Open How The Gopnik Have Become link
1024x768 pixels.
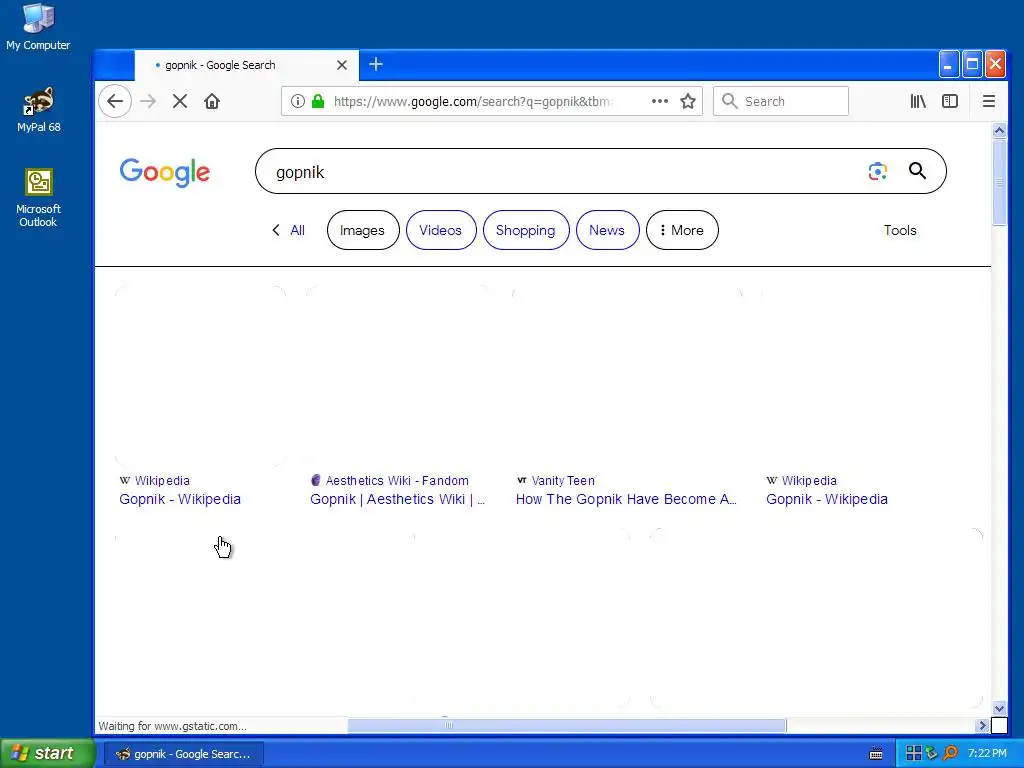[x=626, y=499]
